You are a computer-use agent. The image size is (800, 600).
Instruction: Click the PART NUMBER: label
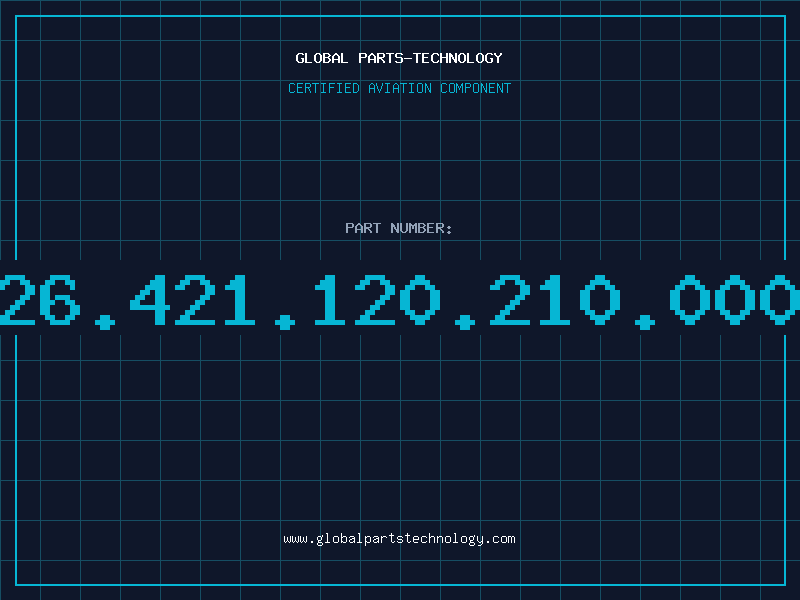coord(399,228)
